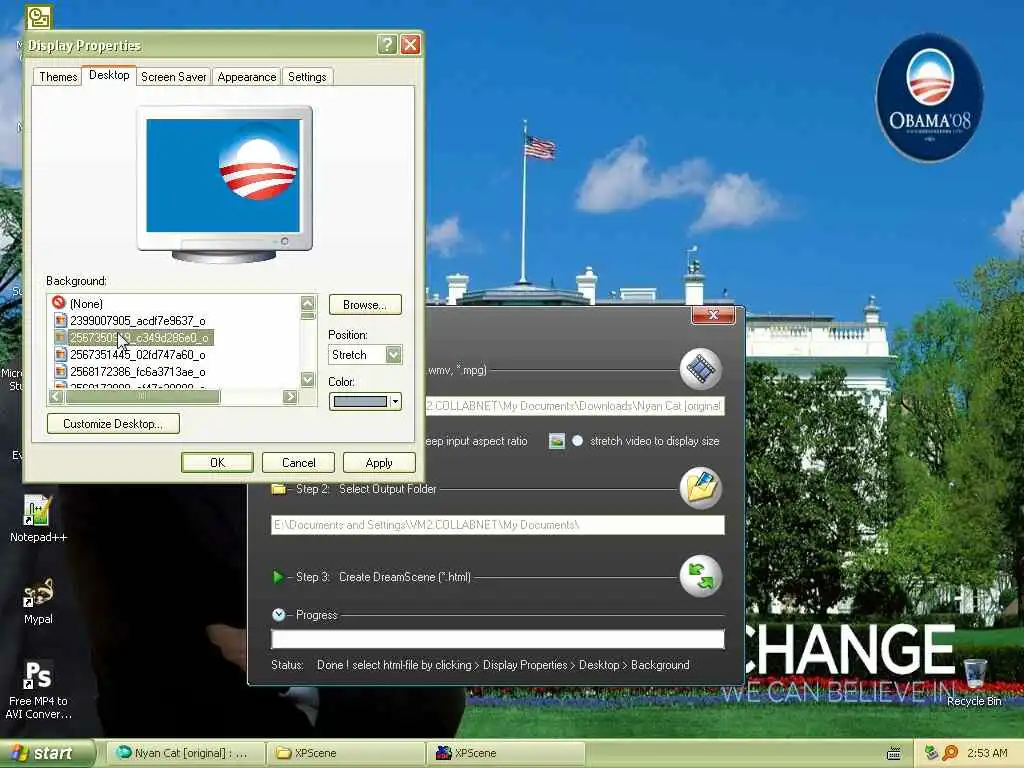Click the help question mark in Display Properties

click(387, 44)
